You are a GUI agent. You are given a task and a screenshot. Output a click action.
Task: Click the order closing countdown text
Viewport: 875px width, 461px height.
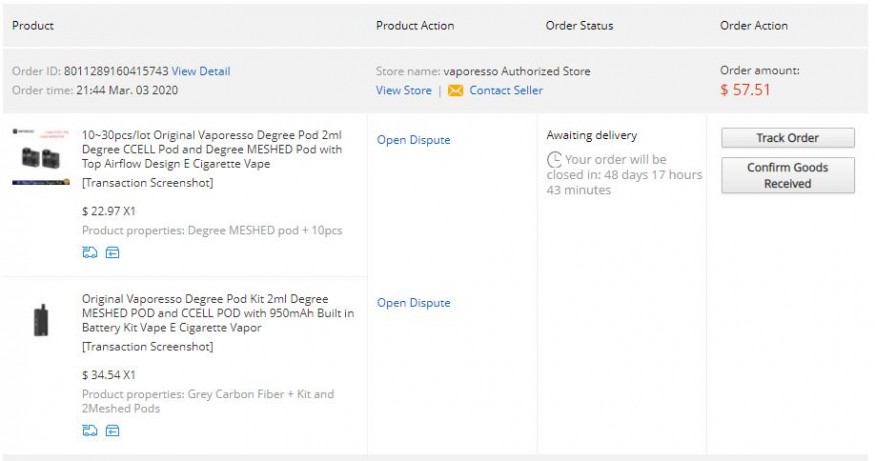(624, 175)
